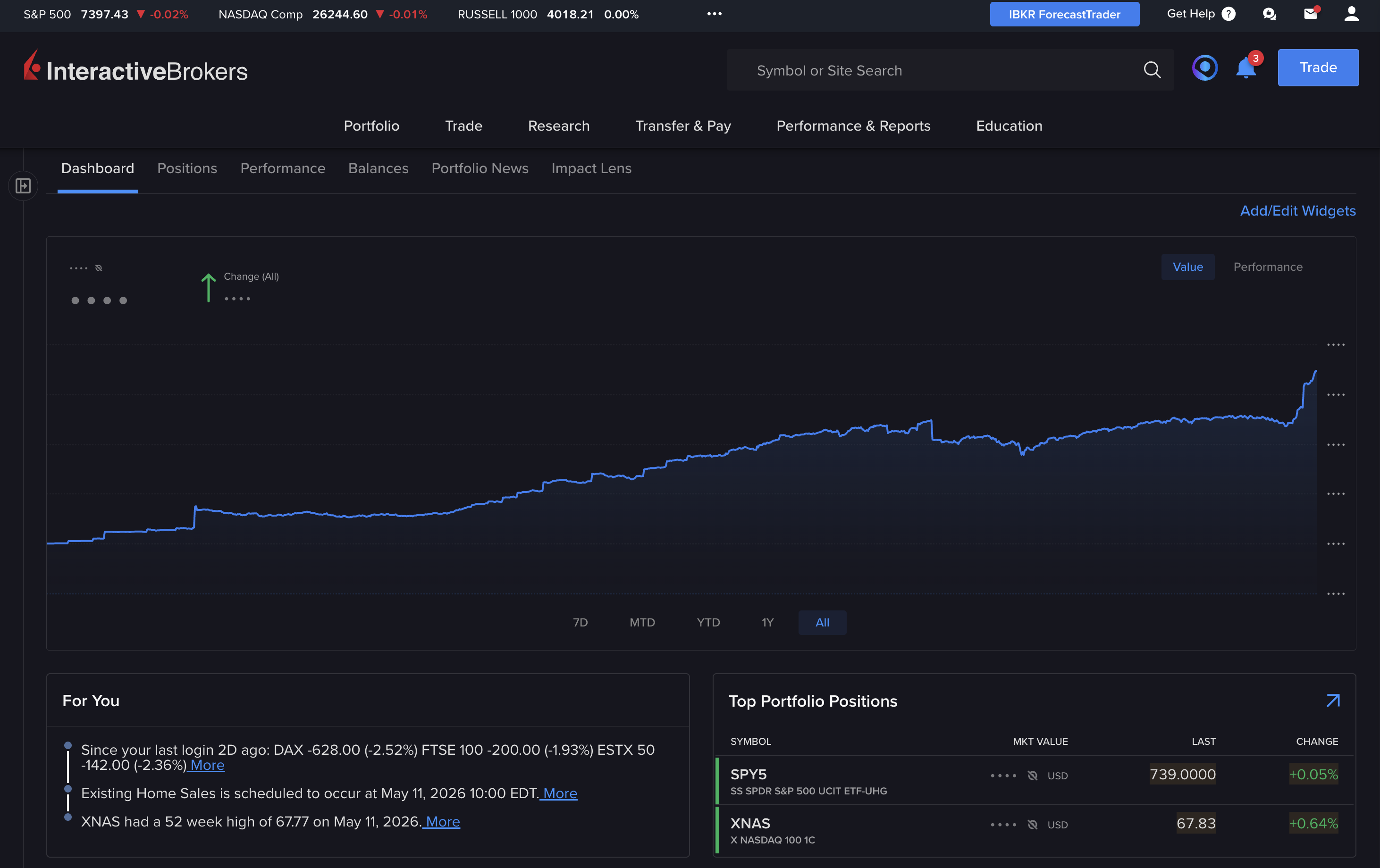Open the Trade main menu
This screenshot has width=1380, height=868.
[463, 125]
